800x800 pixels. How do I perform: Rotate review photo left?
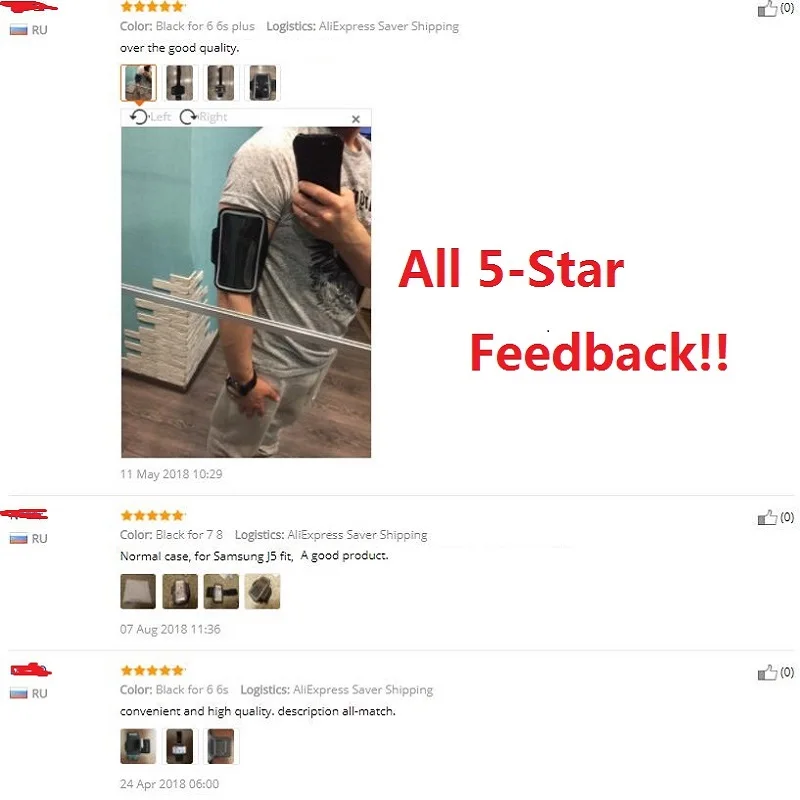[150, 117]
